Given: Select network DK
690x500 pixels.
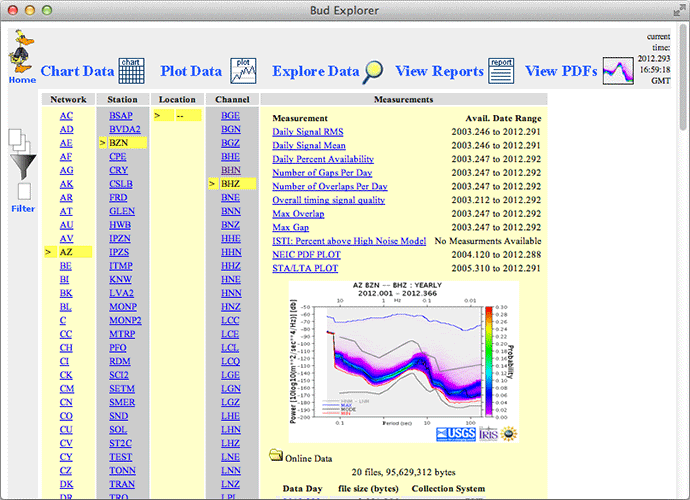Looking at the screenshot, I should click(x=66, y=484).
